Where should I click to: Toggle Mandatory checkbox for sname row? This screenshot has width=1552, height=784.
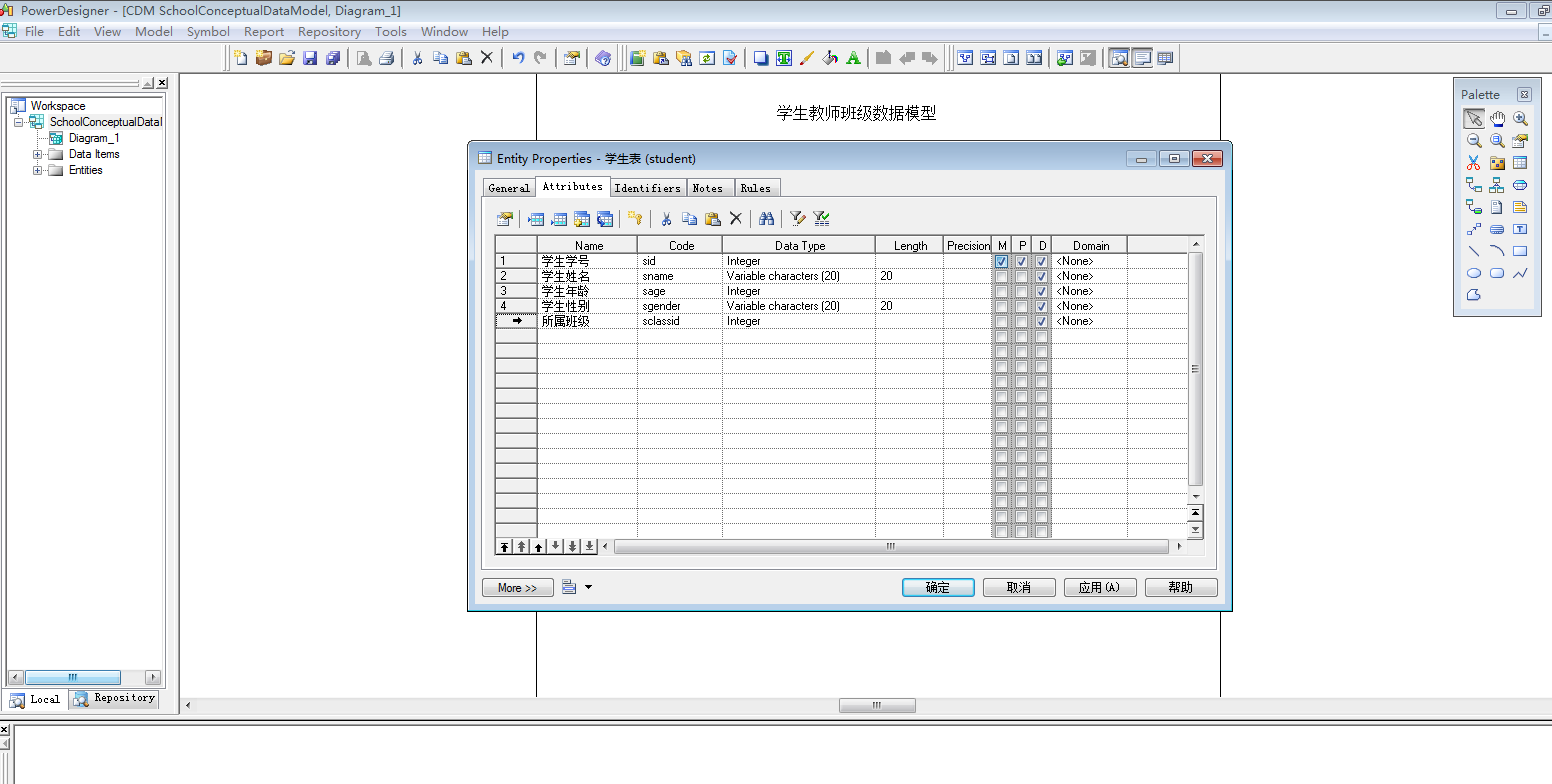pyautogui.click(x=1001, y=276)
